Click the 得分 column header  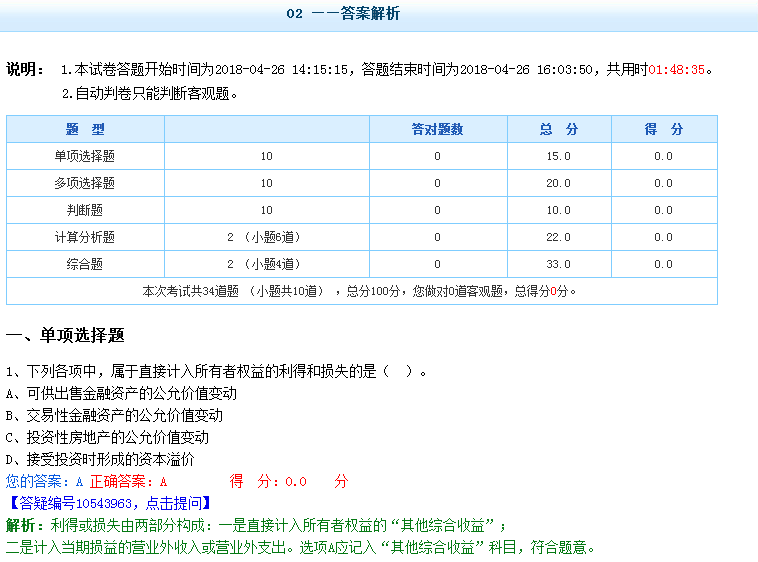664,129
